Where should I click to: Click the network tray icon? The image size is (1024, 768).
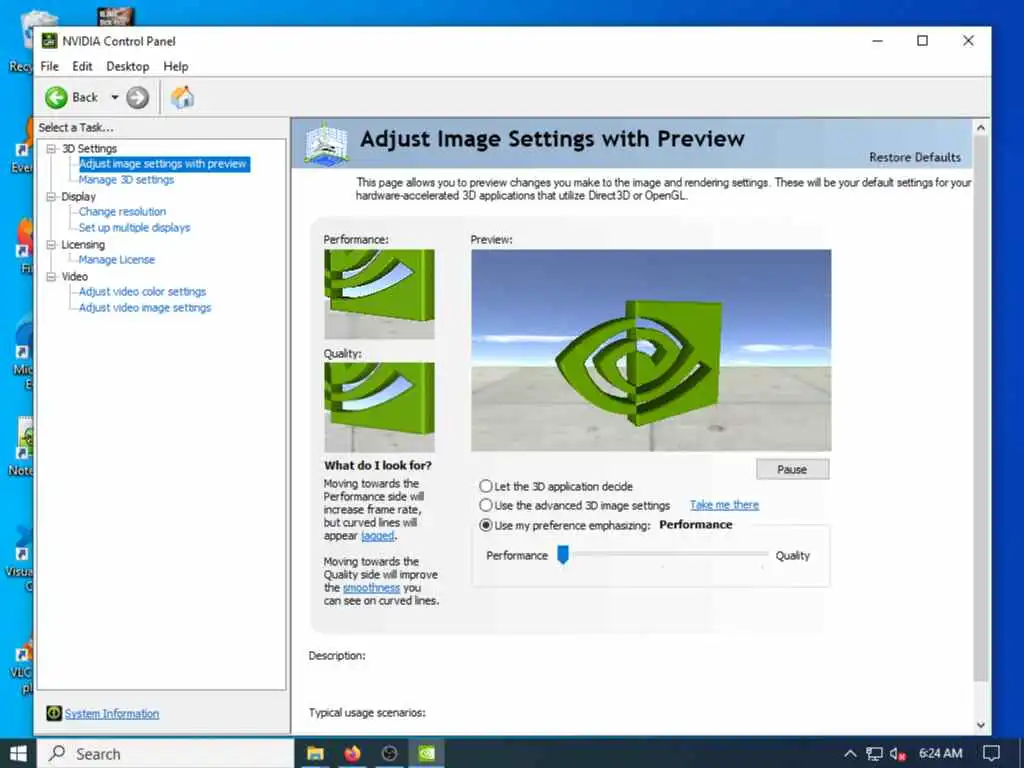click(x=874, y=754)
